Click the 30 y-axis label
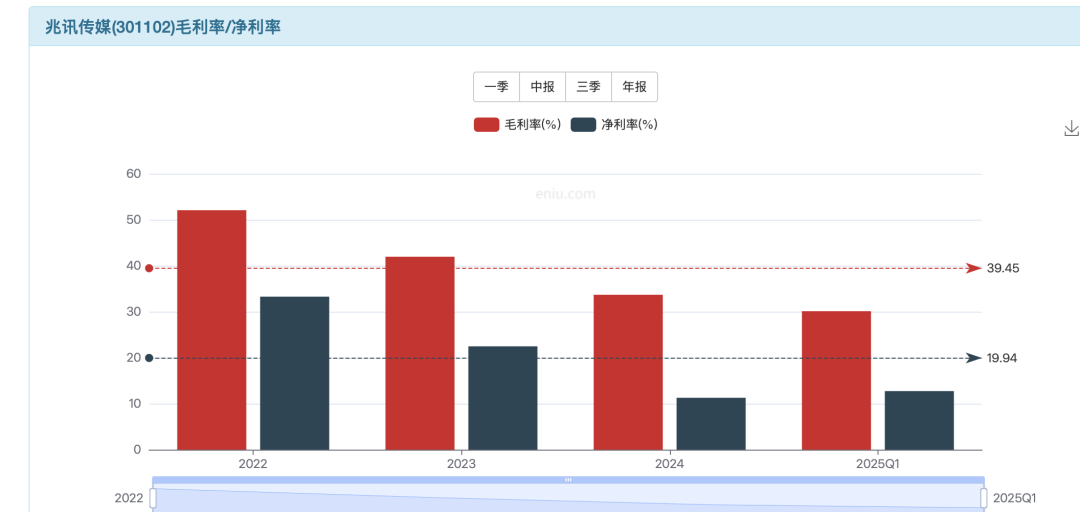 click(x=134, y=312)
